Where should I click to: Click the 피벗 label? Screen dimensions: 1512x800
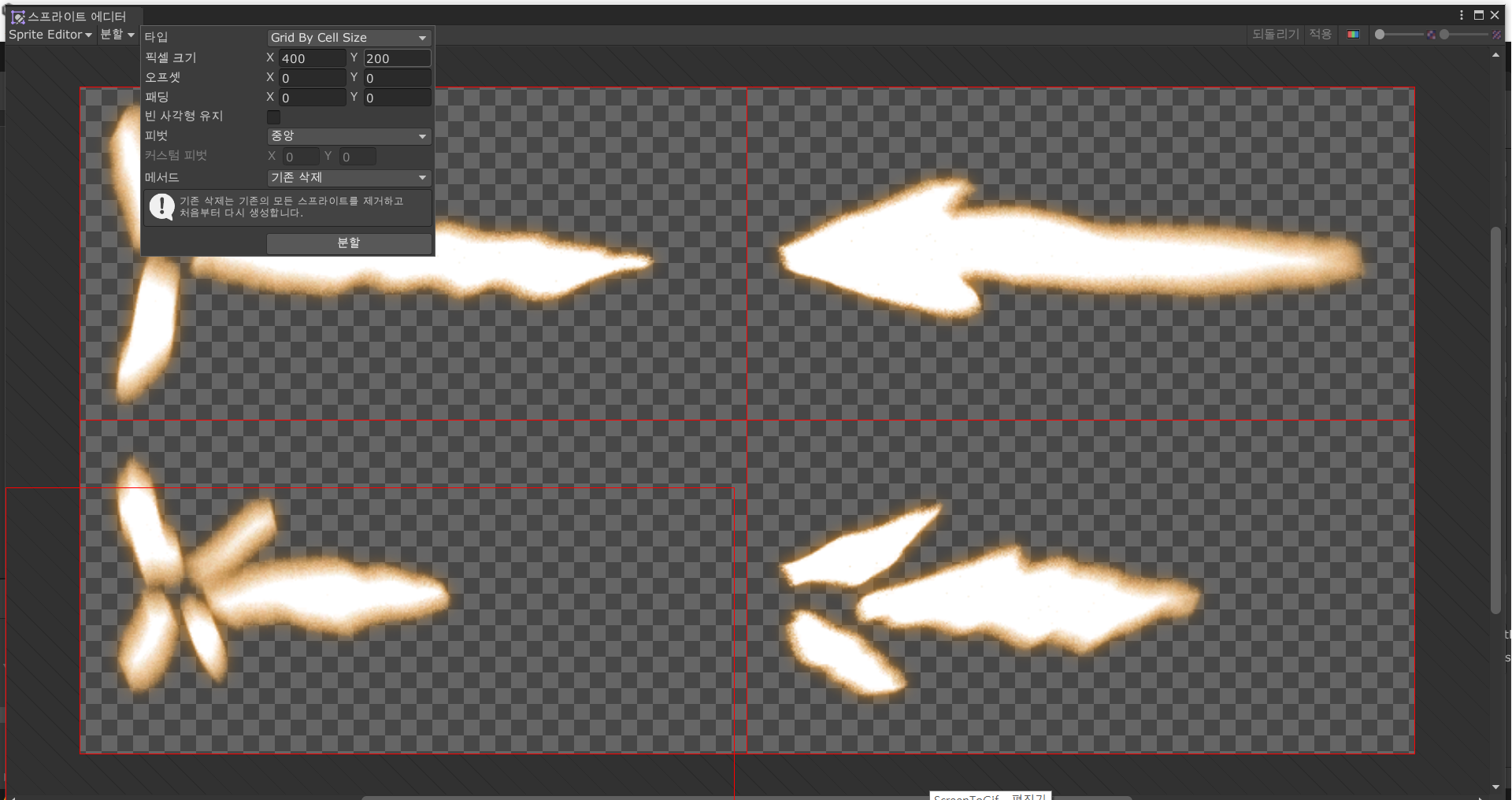point(156,135)
